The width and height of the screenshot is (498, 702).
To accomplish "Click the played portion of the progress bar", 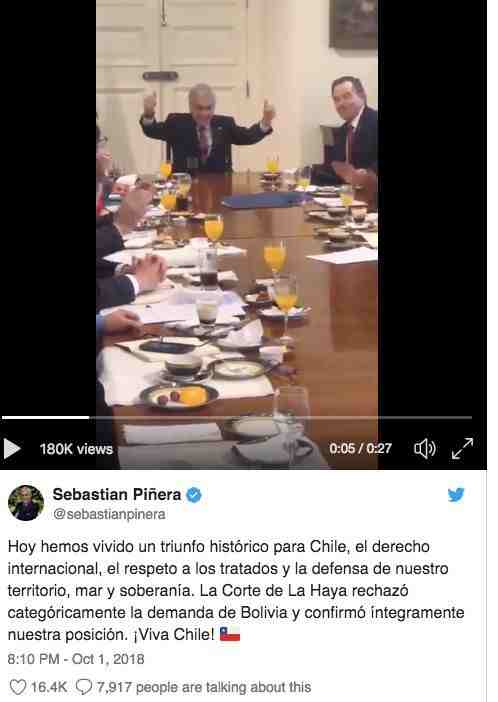I will (46, 417).
